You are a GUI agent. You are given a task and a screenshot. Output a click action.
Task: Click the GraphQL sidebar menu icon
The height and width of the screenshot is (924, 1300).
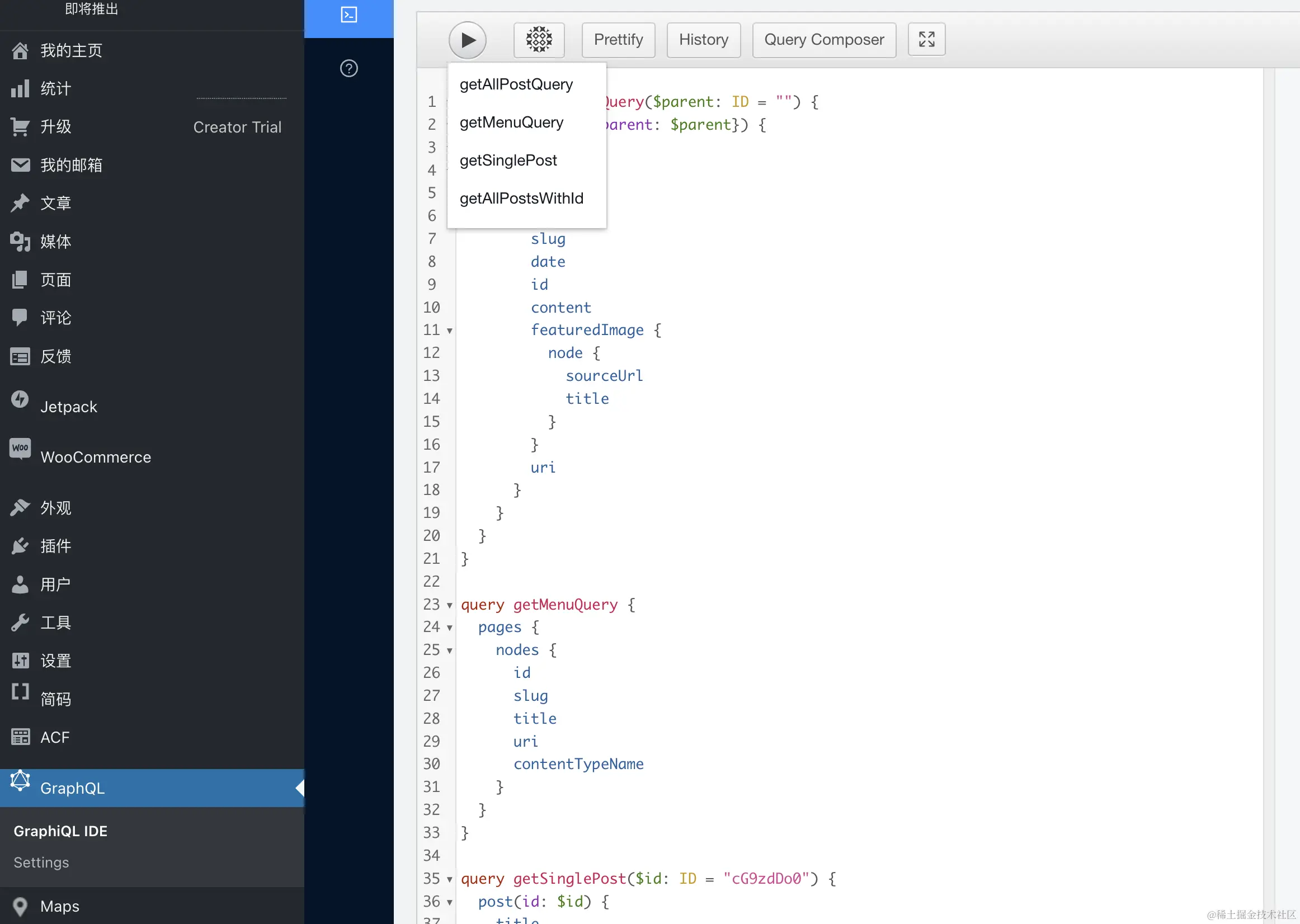coord(20,782)
